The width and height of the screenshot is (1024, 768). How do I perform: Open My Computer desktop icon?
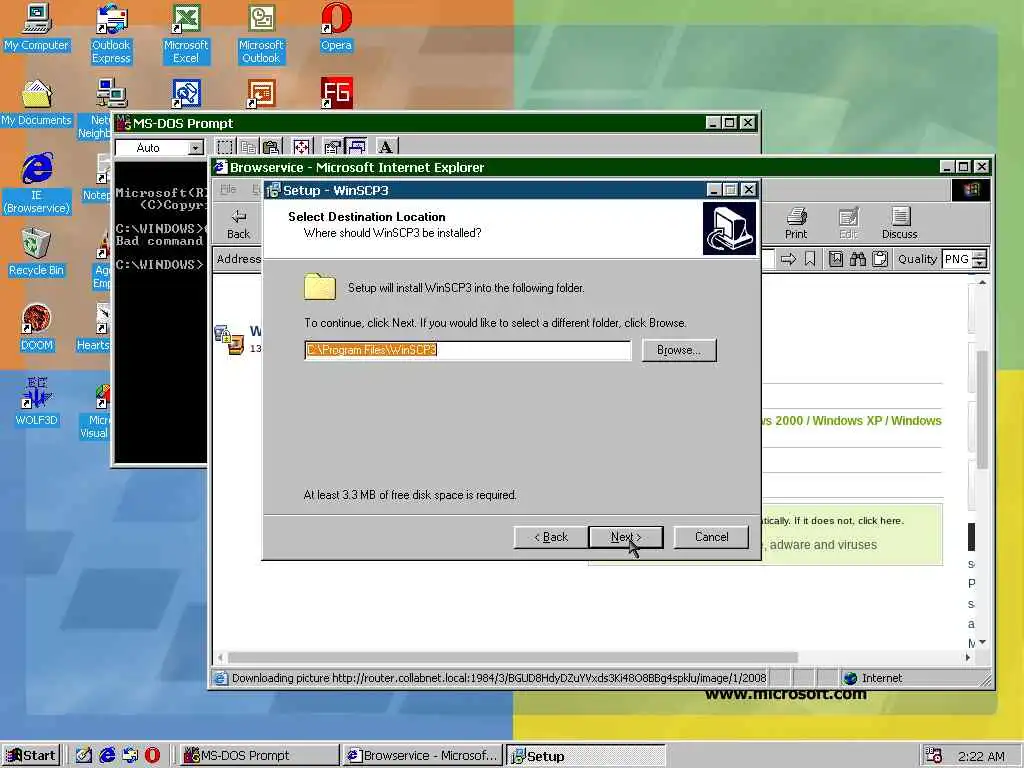pyautogui.click(x=36, y=28)
